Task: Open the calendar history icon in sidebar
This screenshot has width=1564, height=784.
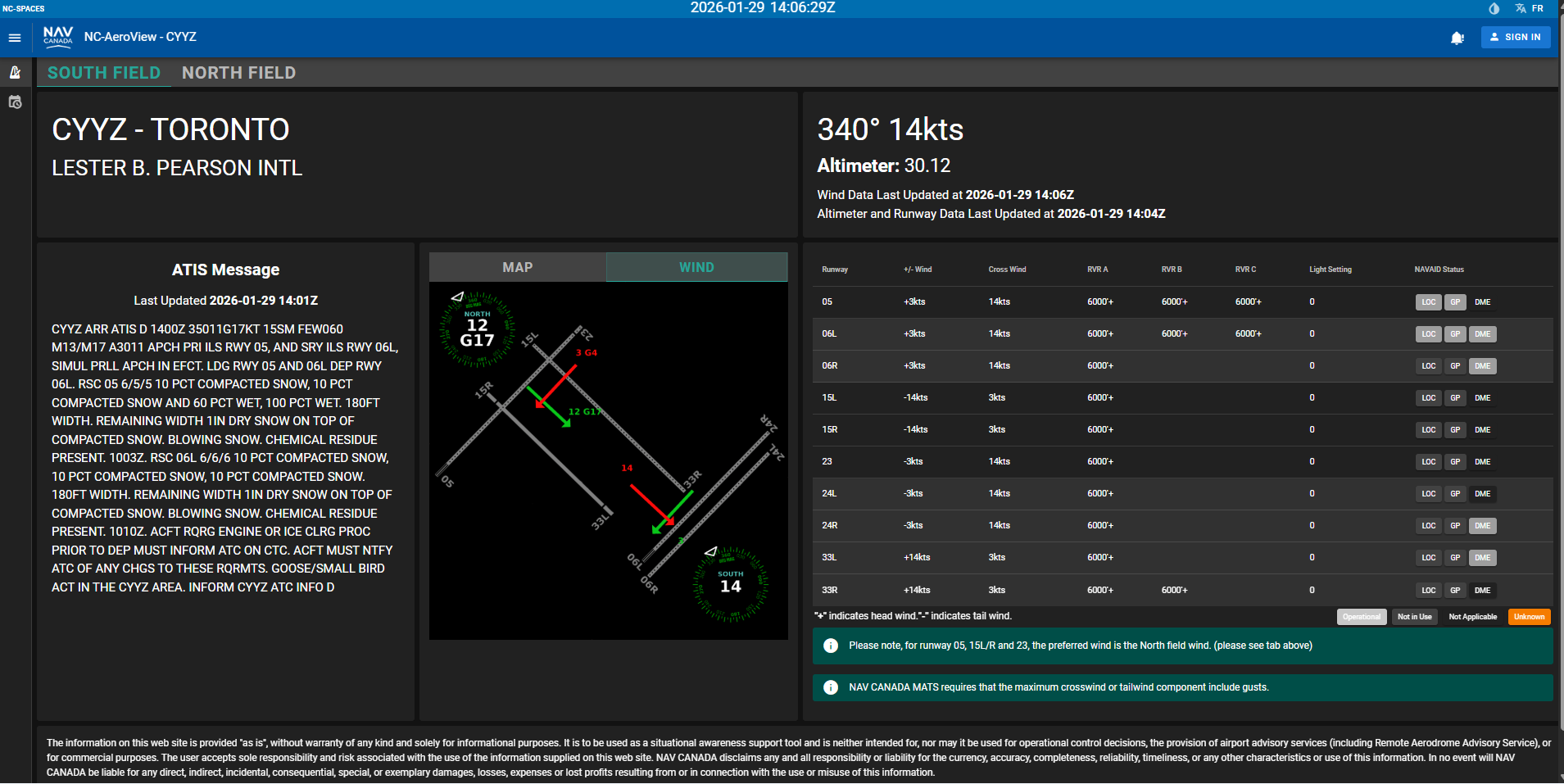Action: tap(15, 102)
